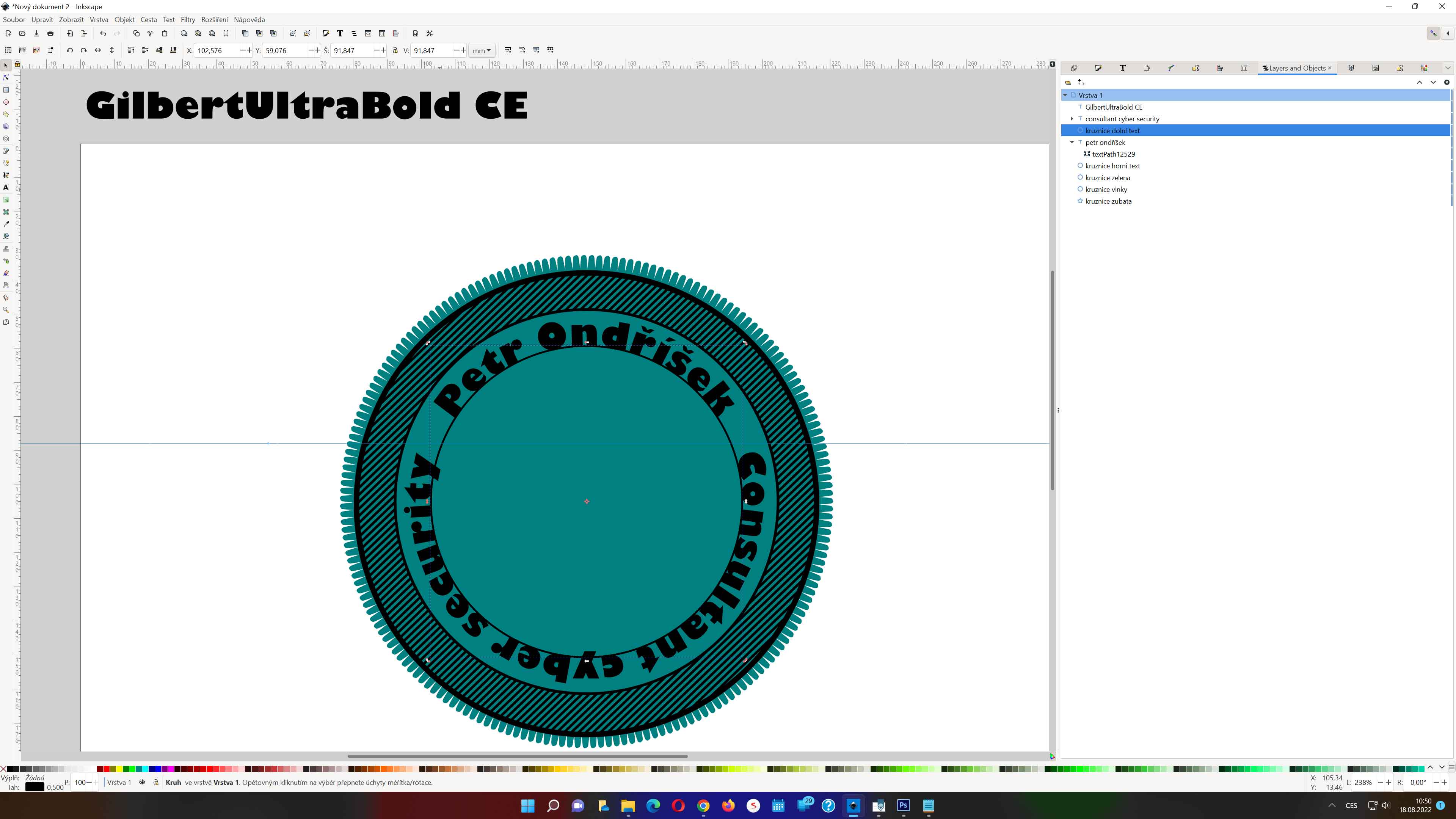1456x819 pixels.
Task: Select the Zoom tool
Action: click(x=6, y=310)
